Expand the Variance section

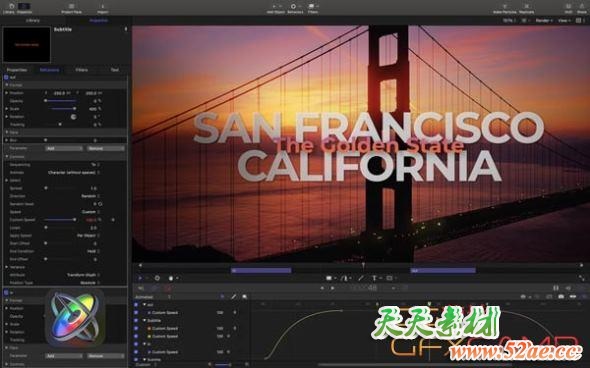point(6,267)
